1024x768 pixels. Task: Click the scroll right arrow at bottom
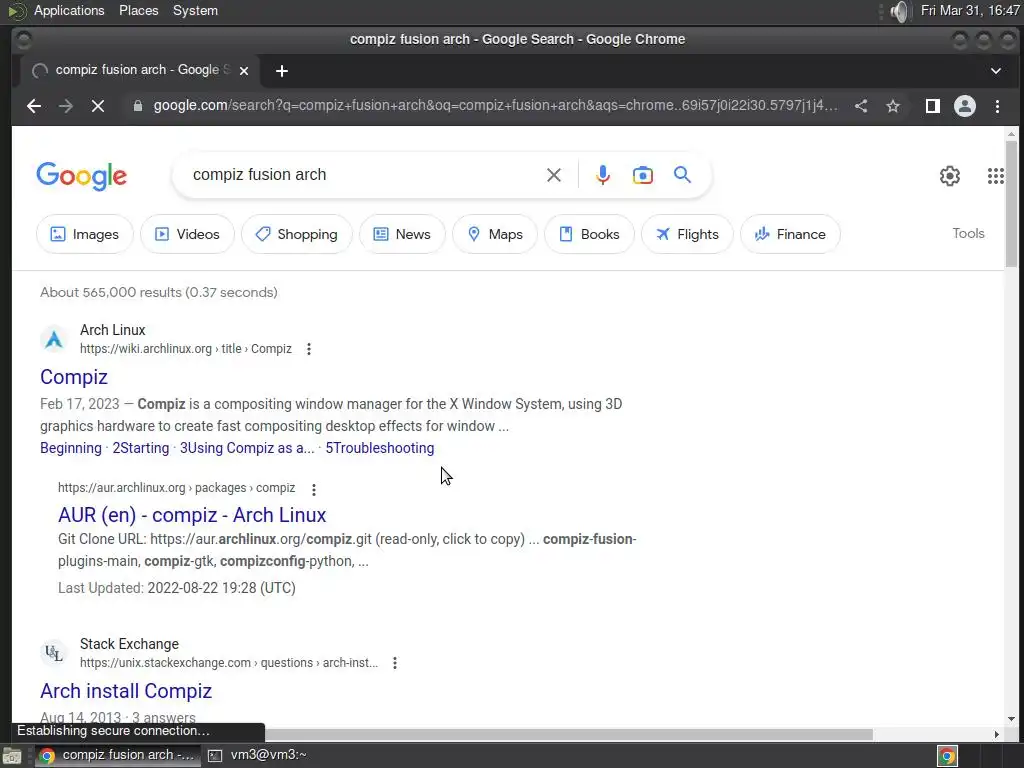point(997,735)
